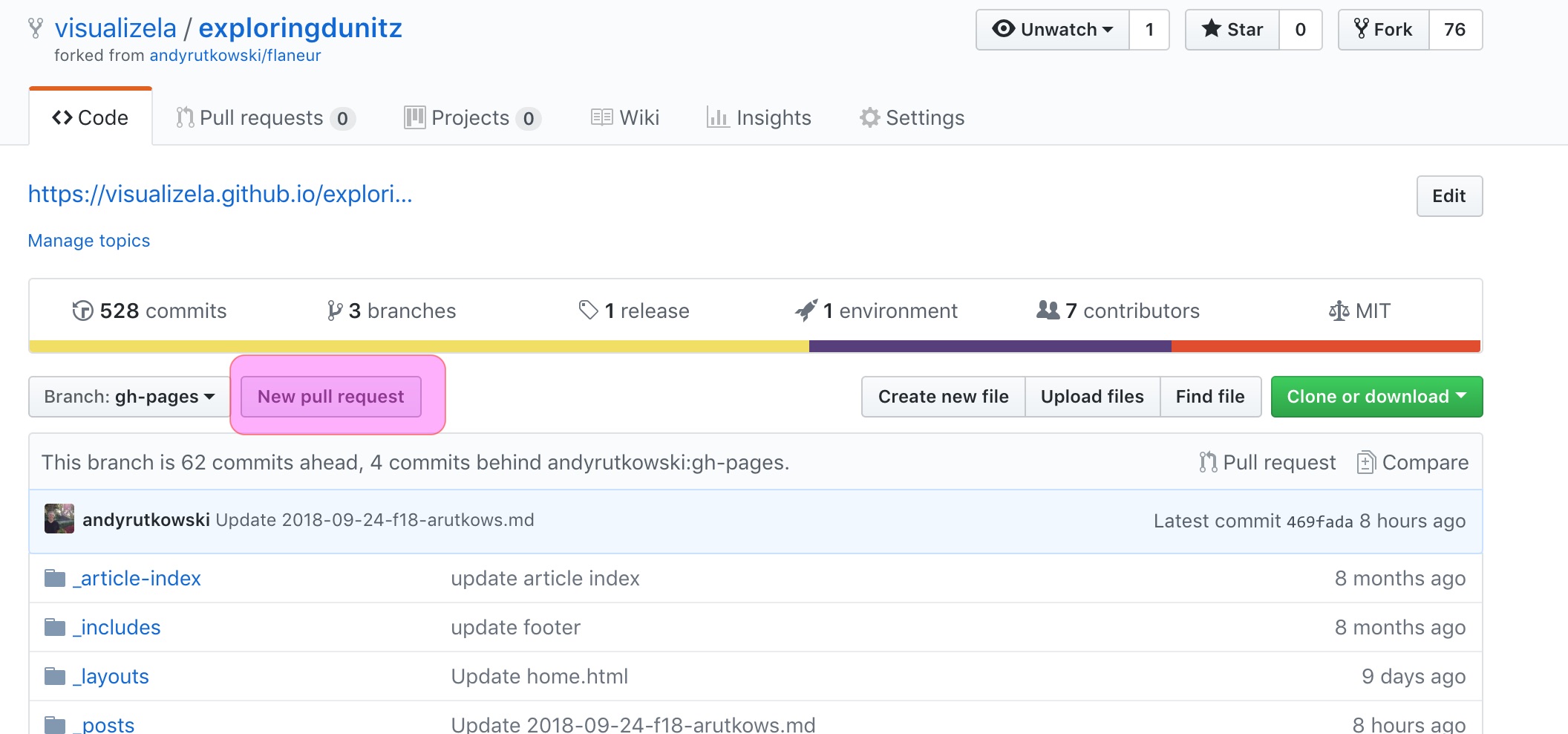Click the book icon beside Wiki
Screen dimensions: 1568x734
pyautogui.click(x=602, y=117)
